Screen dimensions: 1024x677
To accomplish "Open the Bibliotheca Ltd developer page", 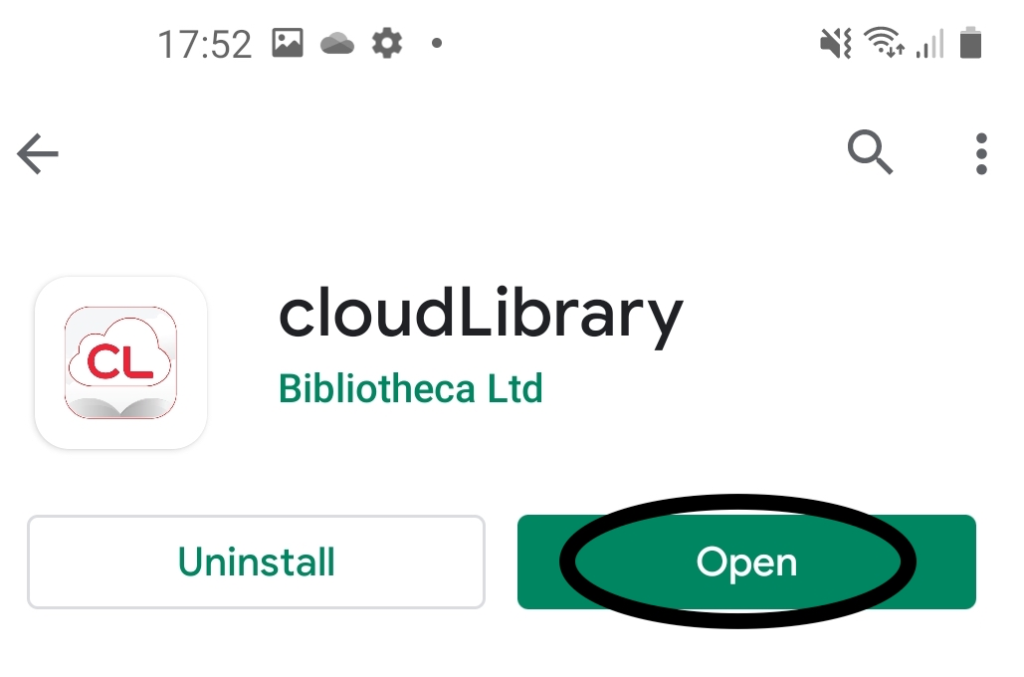I will (x=411, y=389).
